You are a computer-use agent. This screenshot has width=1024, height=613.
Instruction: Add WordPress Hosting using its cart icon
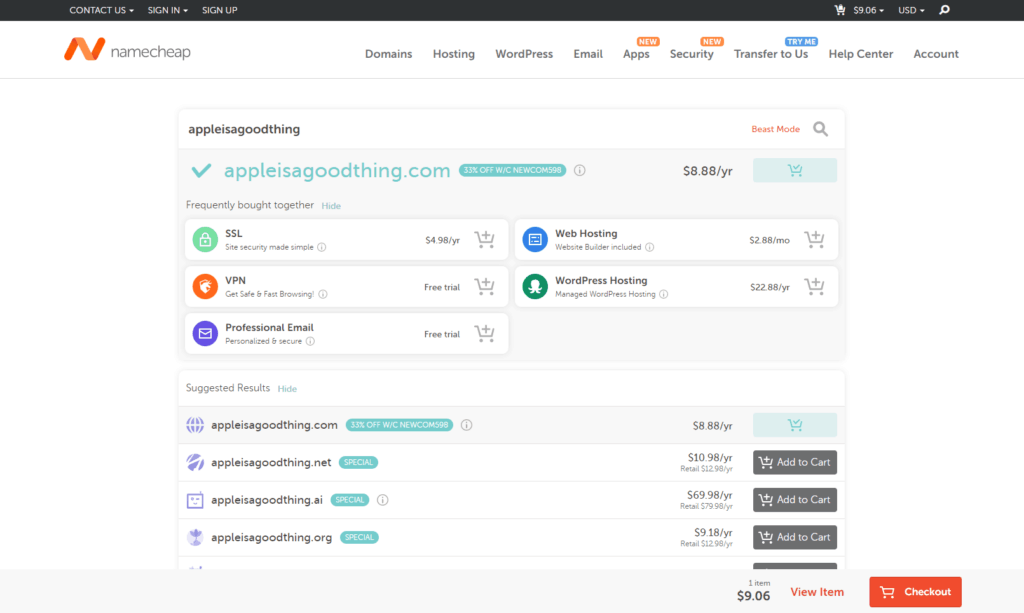click(x=814, y=287)
